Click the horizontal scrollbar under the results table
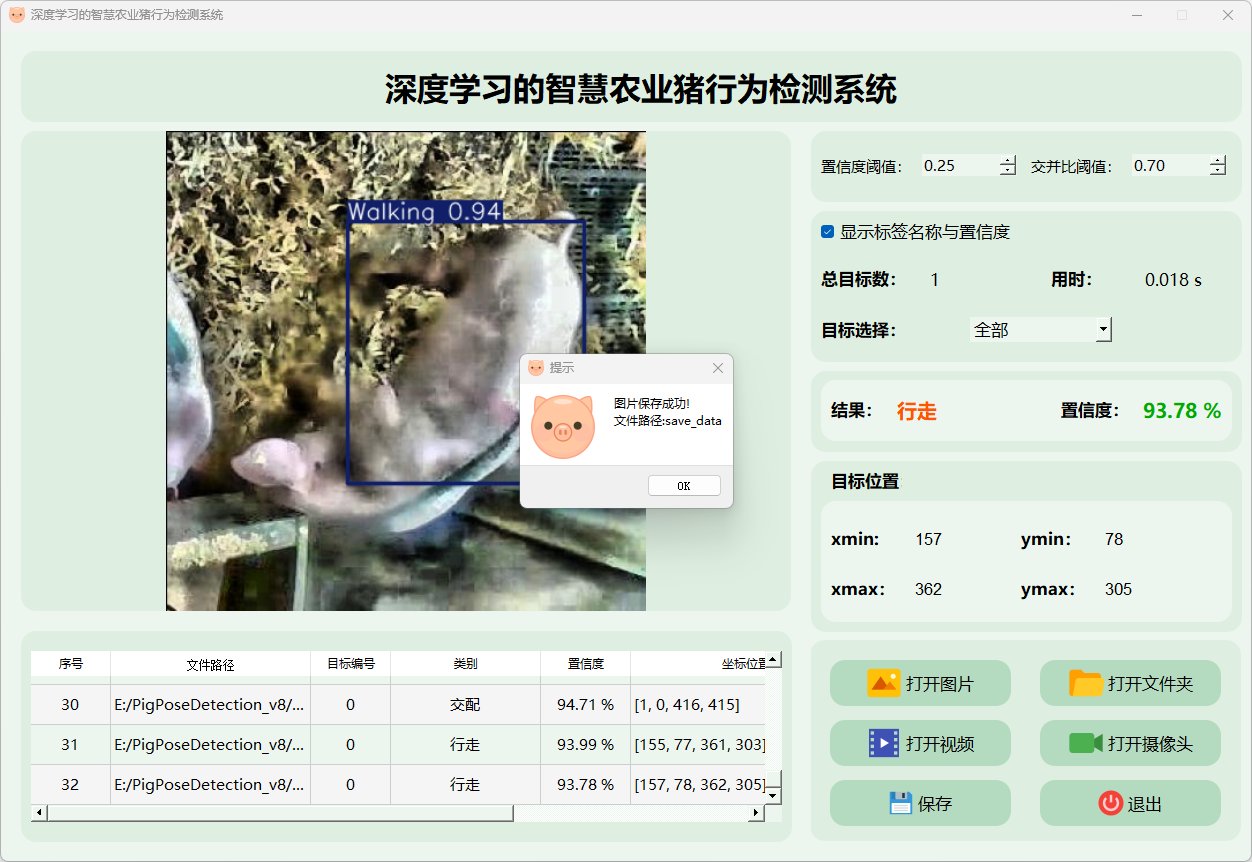This screenshot has width=1252, height=862. coord(280,813)
